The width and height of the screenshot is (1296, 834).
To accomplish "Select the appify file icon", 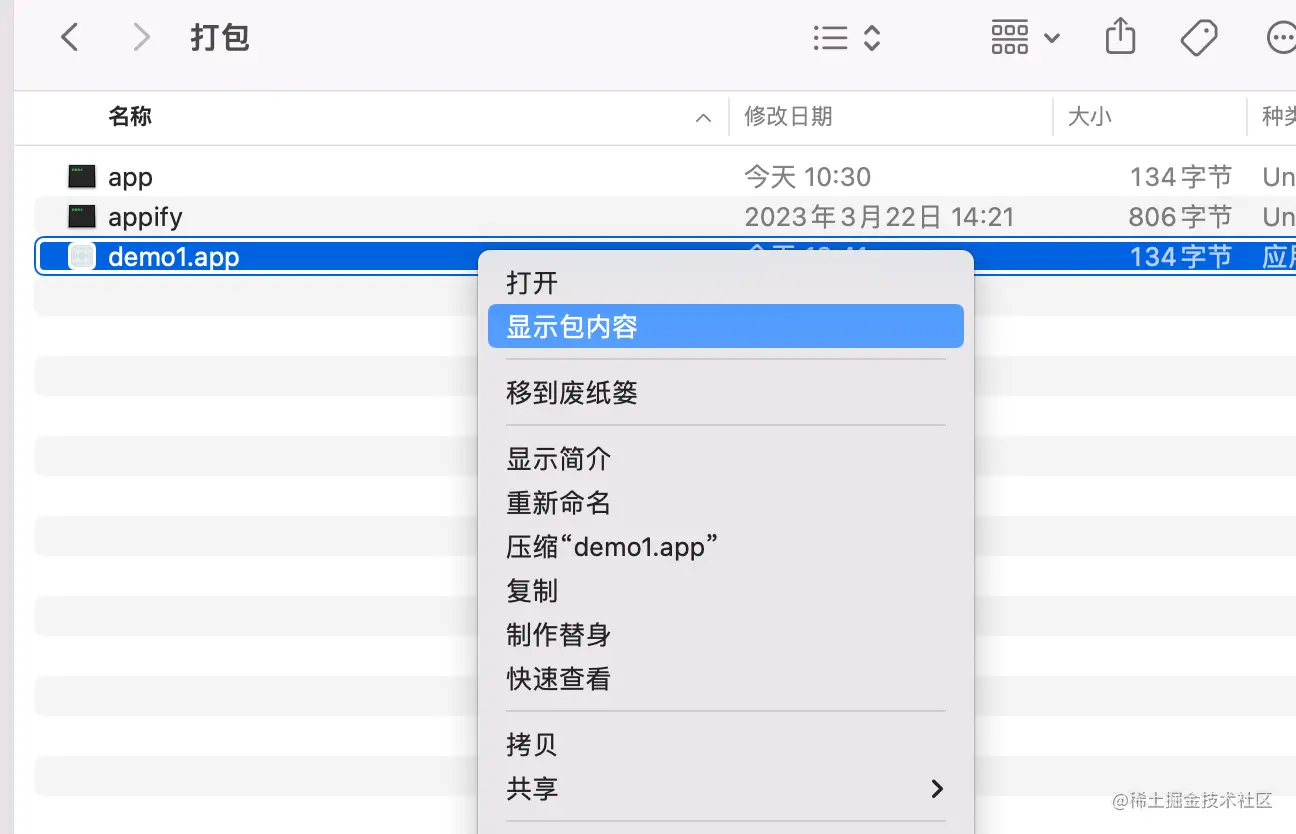I will click(82, 216).
